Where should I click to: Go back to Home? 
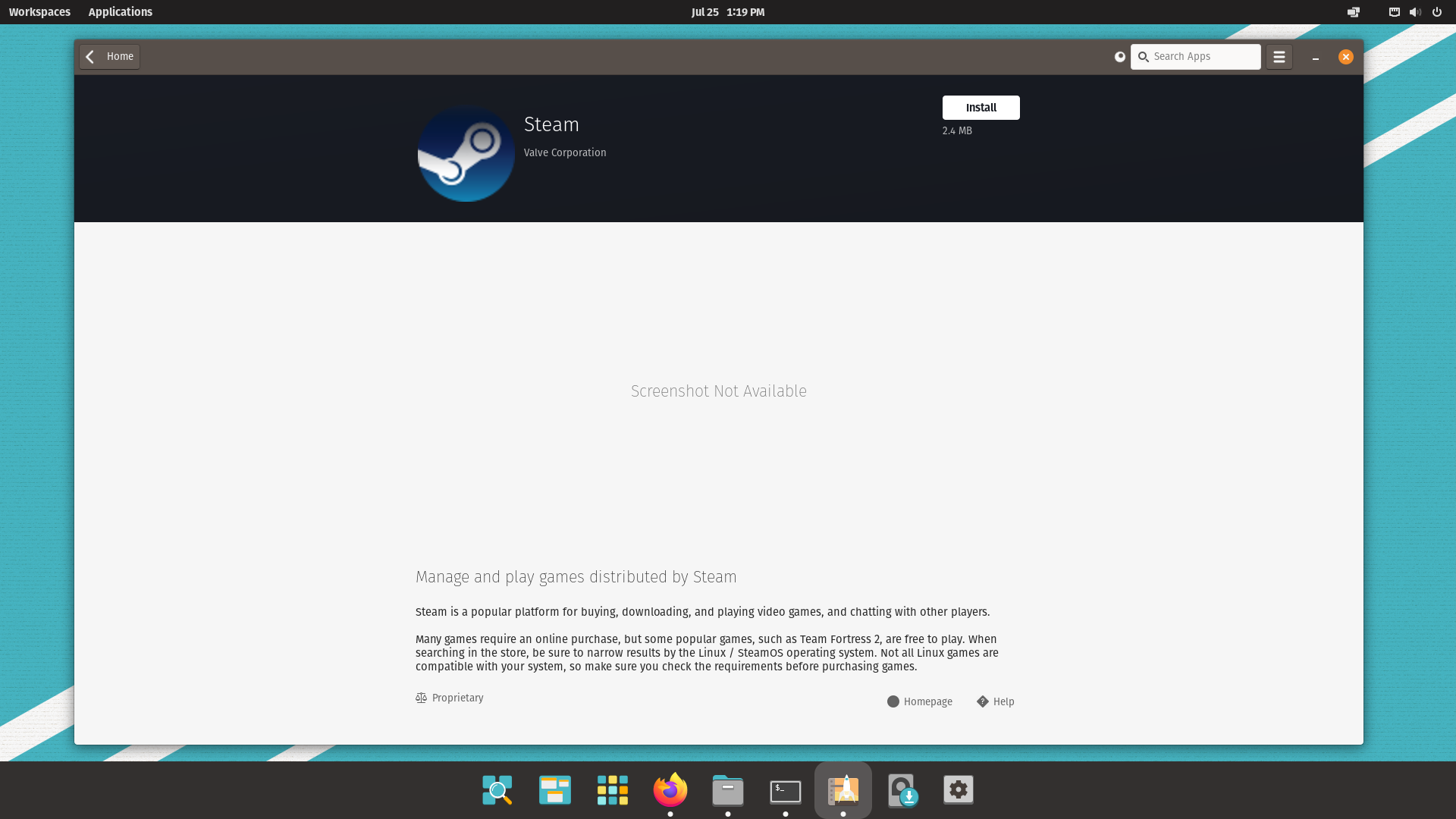click(110, 57)
